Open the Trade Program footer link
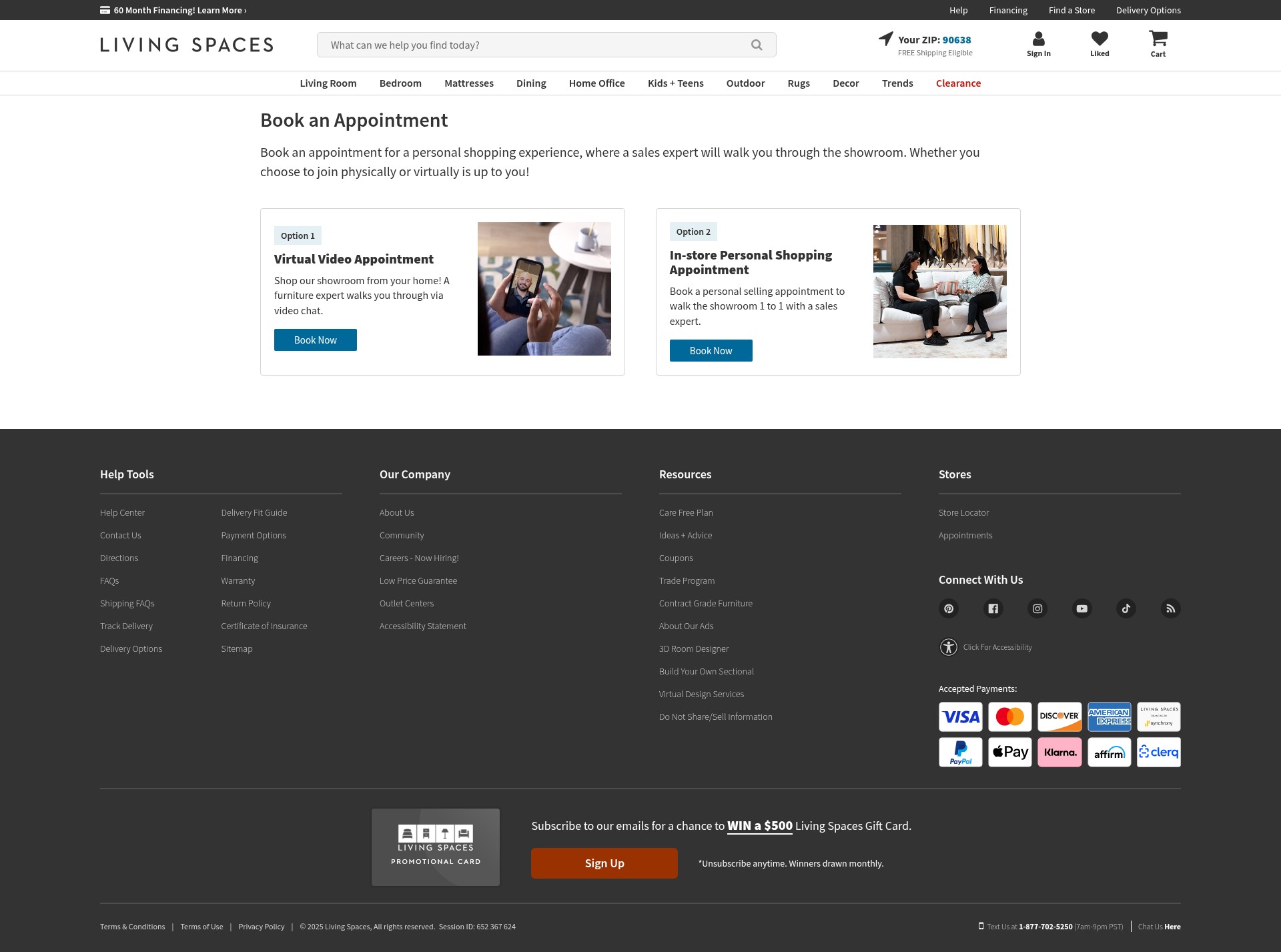1281x952 pixels. 687,580
